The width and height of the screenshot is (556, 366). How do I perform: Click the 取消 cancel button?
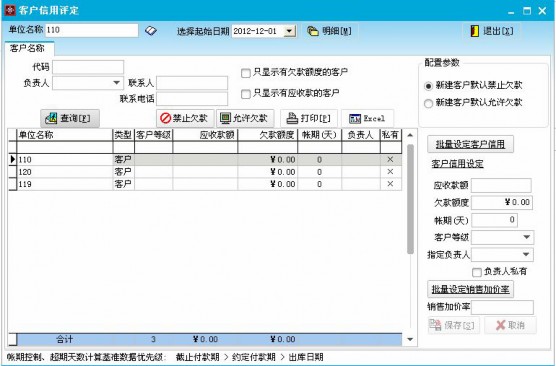pyautogui.click(x=510, y=325)
